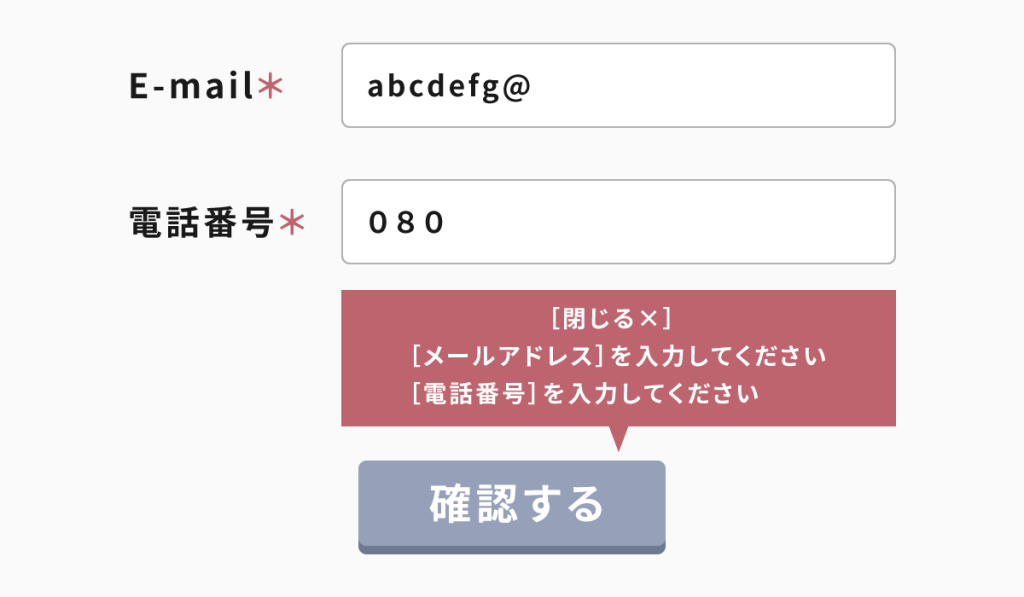The image size is (1024, 597).
Task: Click the red asterisk beside E-mail
Action: [x=271, y=88]
